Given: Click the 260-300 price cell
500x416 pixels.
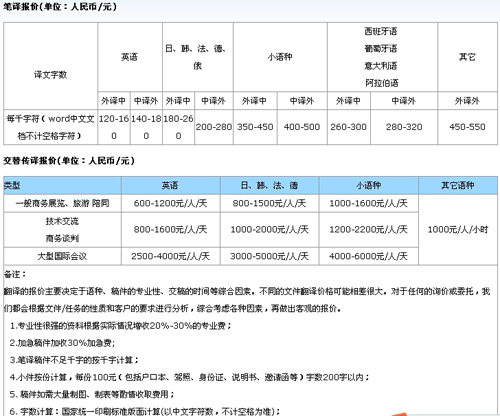Looking at the screenshot, I should [x=348, y=127].
